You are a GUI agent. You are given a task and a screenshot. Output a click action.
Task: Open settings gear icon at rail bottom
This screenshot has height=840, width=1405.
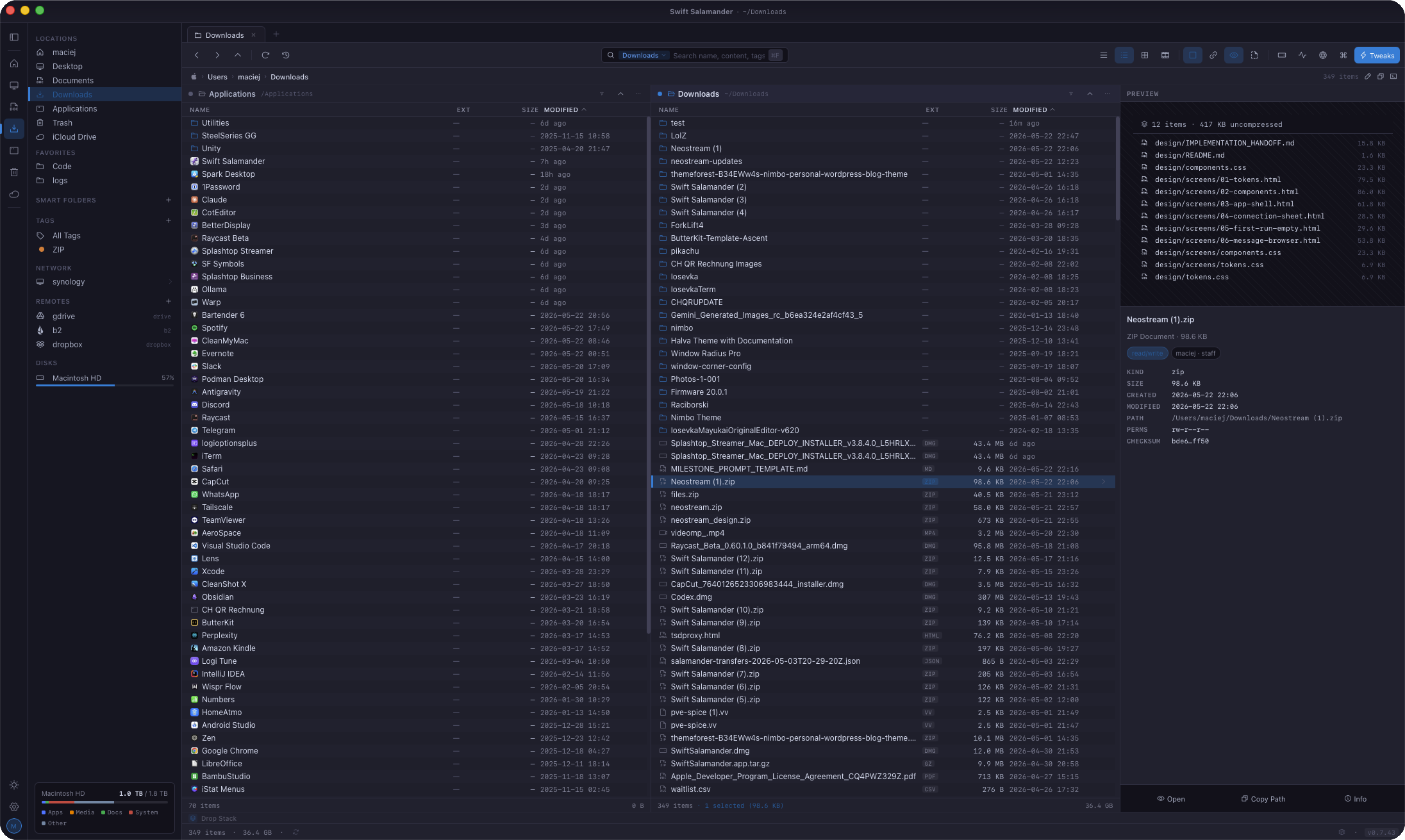[14, 807]
